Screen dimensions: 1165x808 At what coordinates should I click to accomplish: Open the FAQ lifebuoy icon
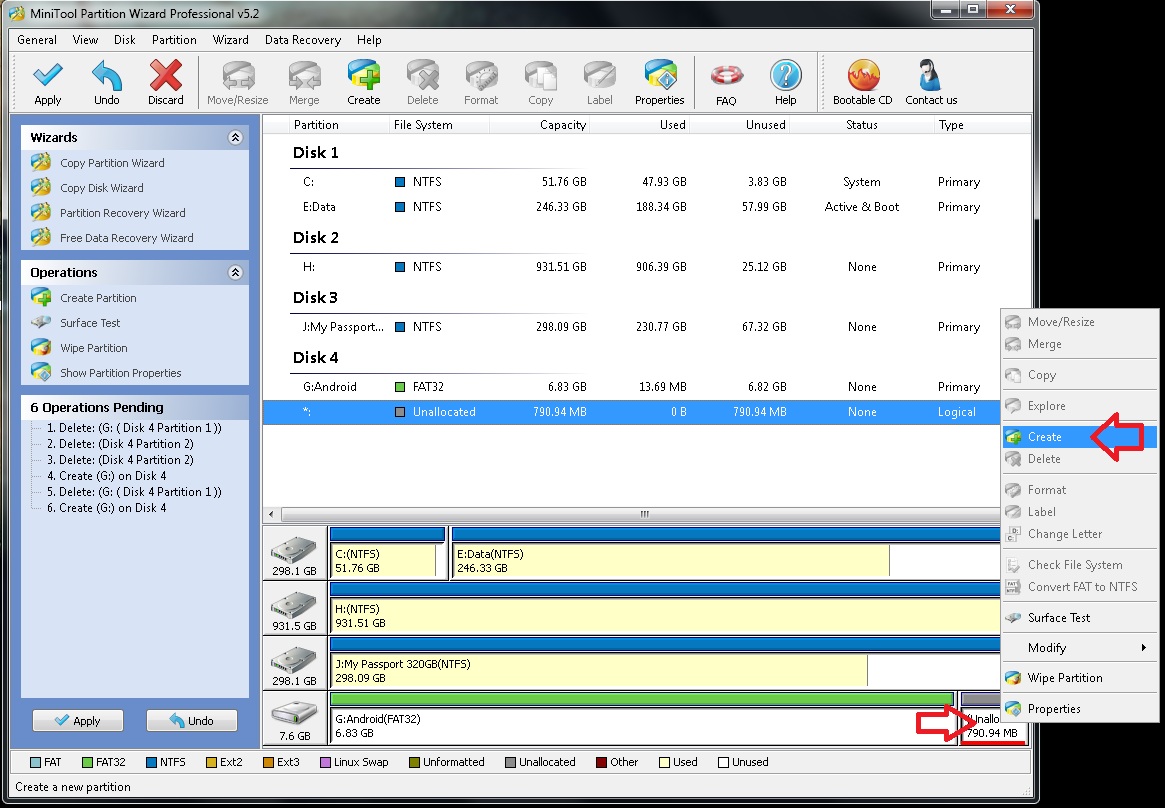point(726,76)
